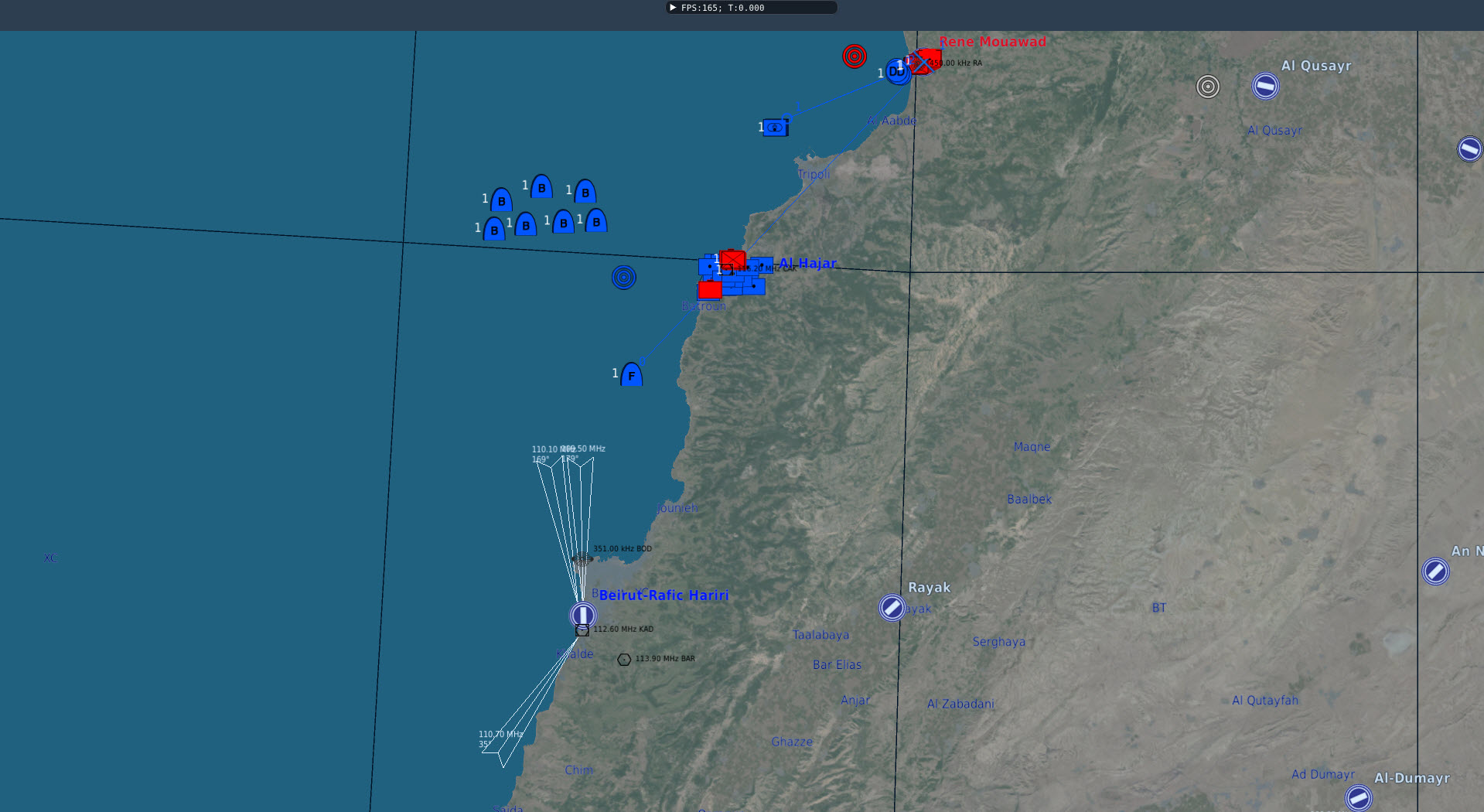Select the Rayak airbase runway icon

(x=892, y=608)
